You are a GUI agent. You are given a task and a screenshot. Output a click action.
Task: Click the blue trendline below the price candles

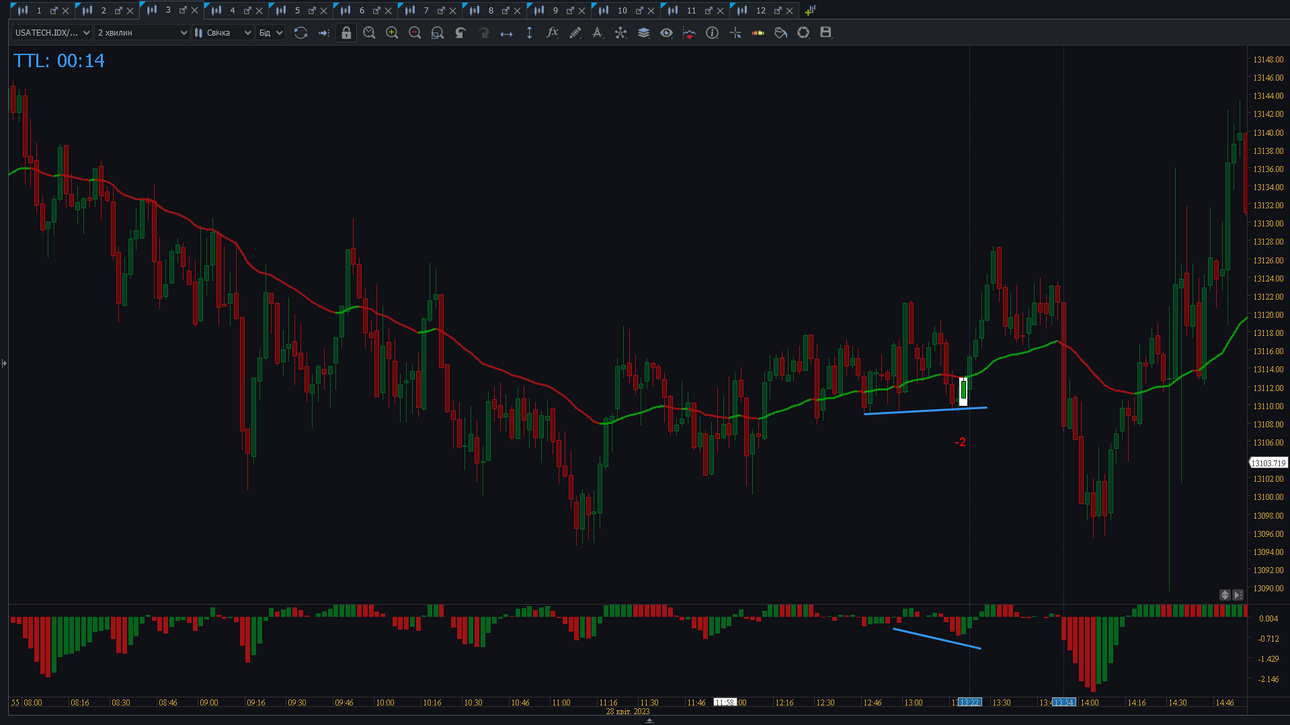[925, 410]
